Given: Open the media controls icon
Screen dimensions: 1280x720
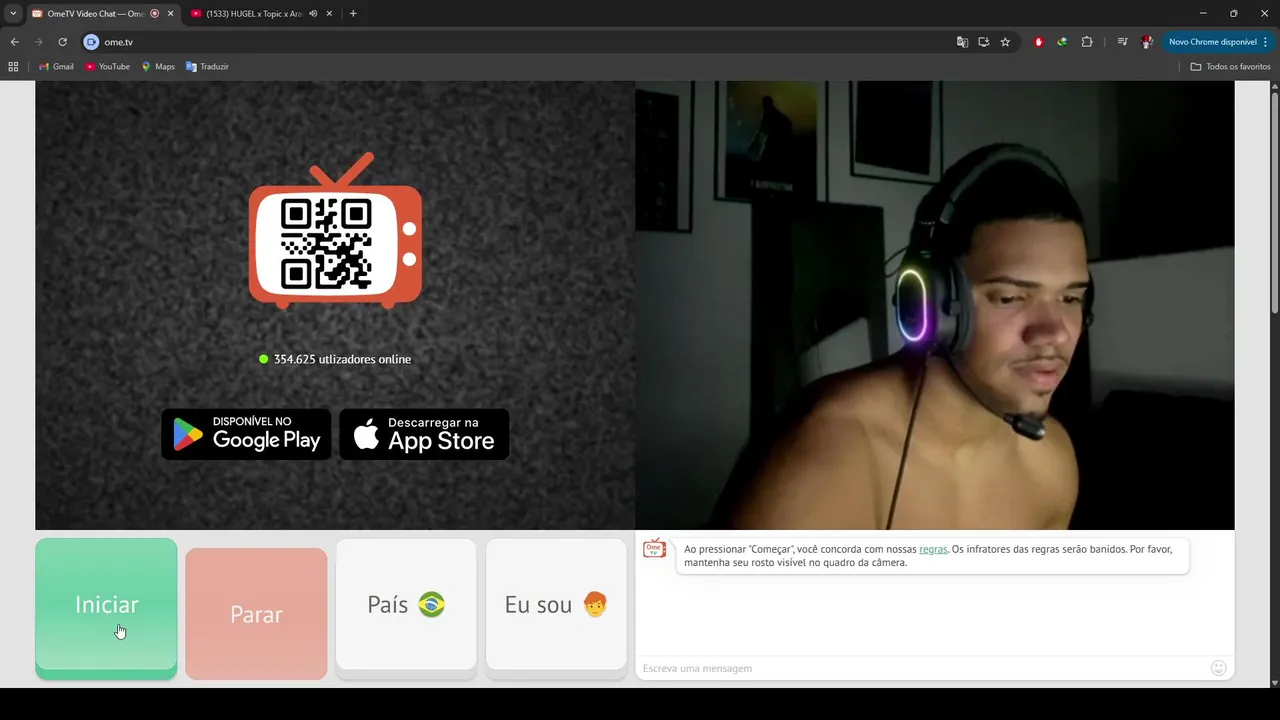Looking at the screenshot, I should 1122,42.
